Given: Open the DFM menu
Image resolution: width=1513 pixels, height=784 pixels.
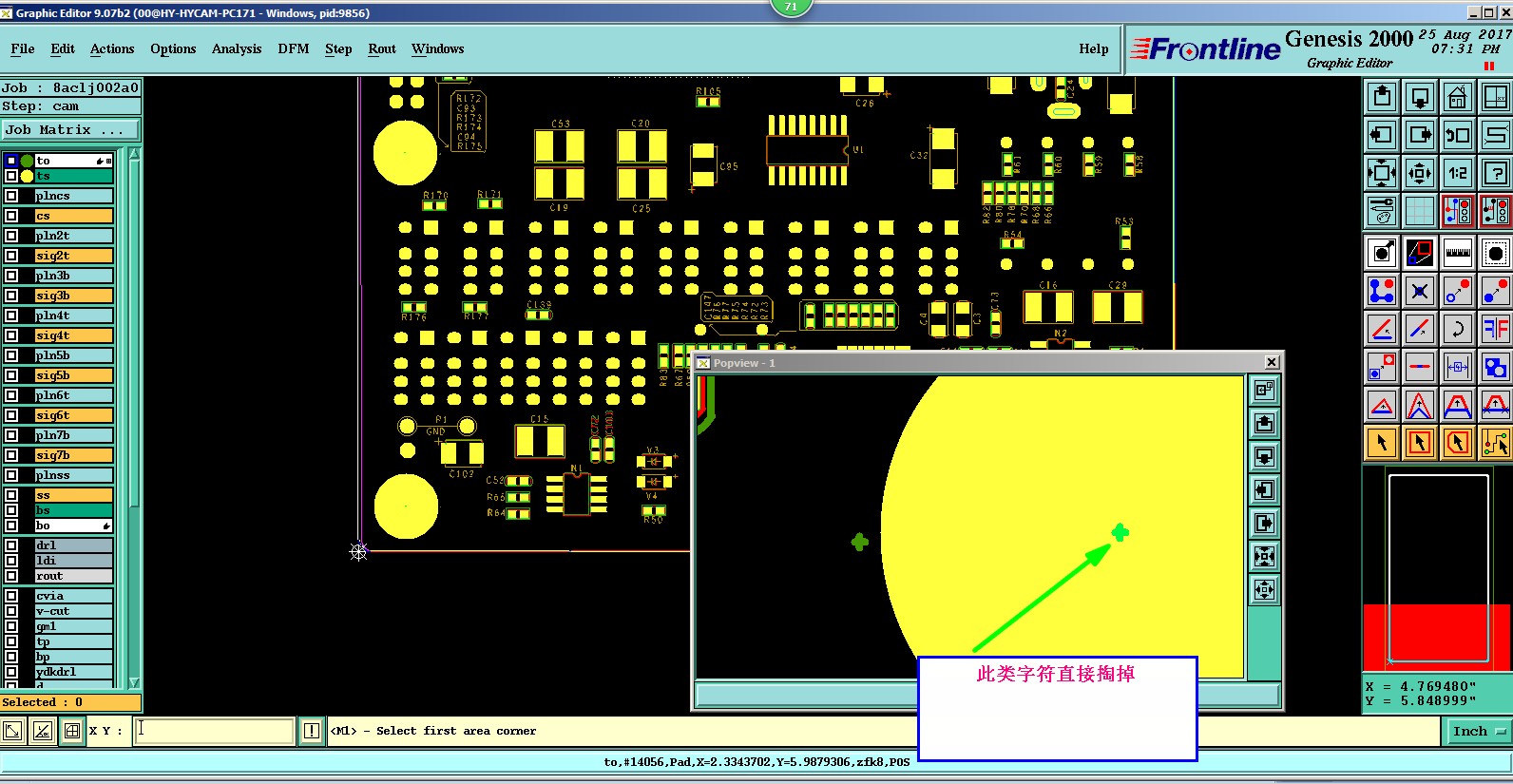Looking at the screenshot, I should pos(294,48).
